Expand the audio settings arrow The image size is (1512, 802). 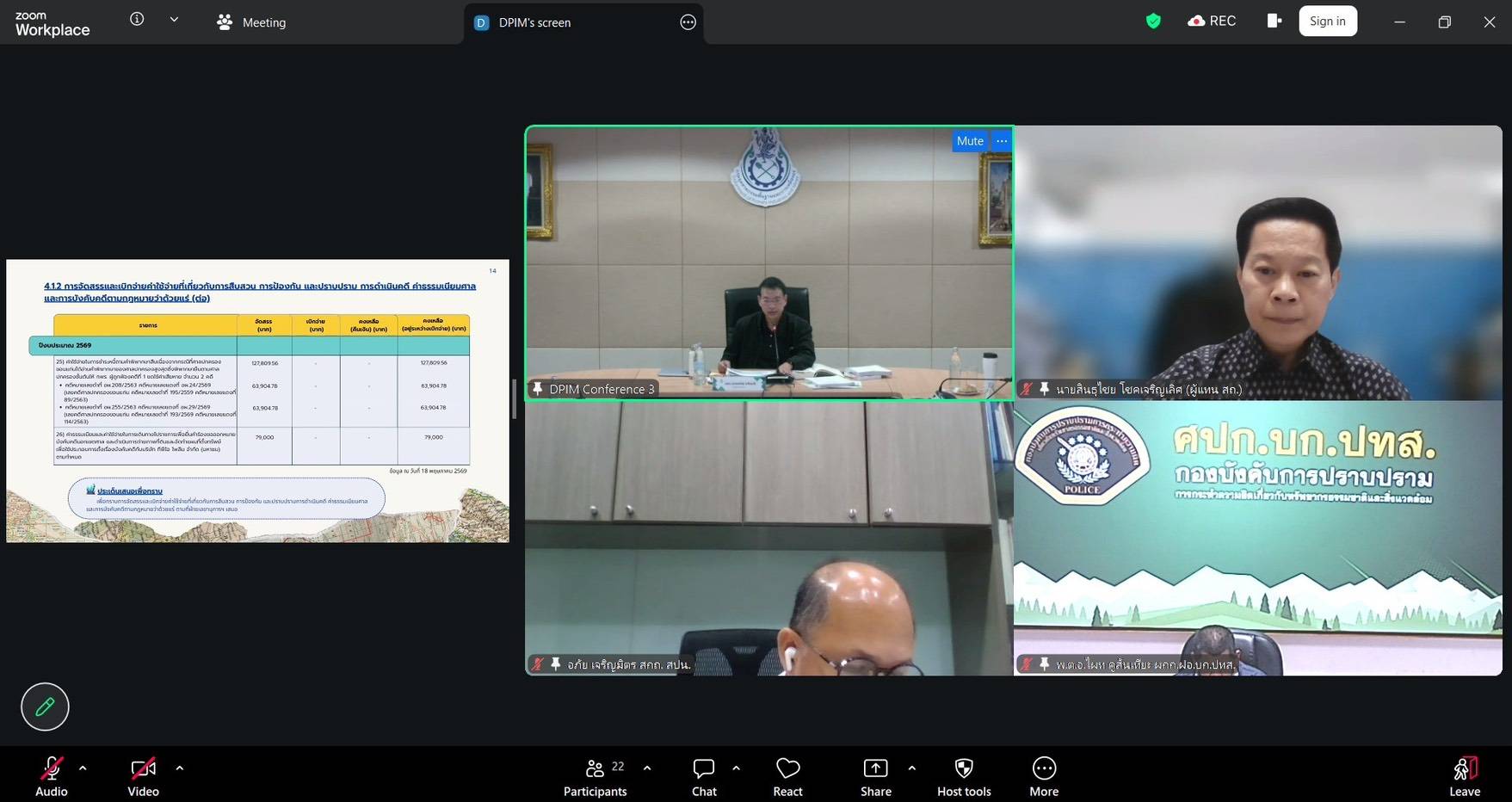click(83, 768)
